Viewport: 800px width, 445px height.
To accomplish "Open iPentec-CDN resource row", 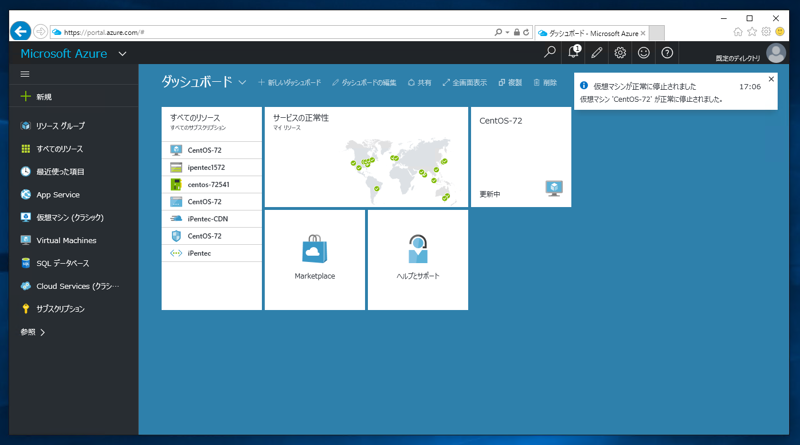I will 212,219.
